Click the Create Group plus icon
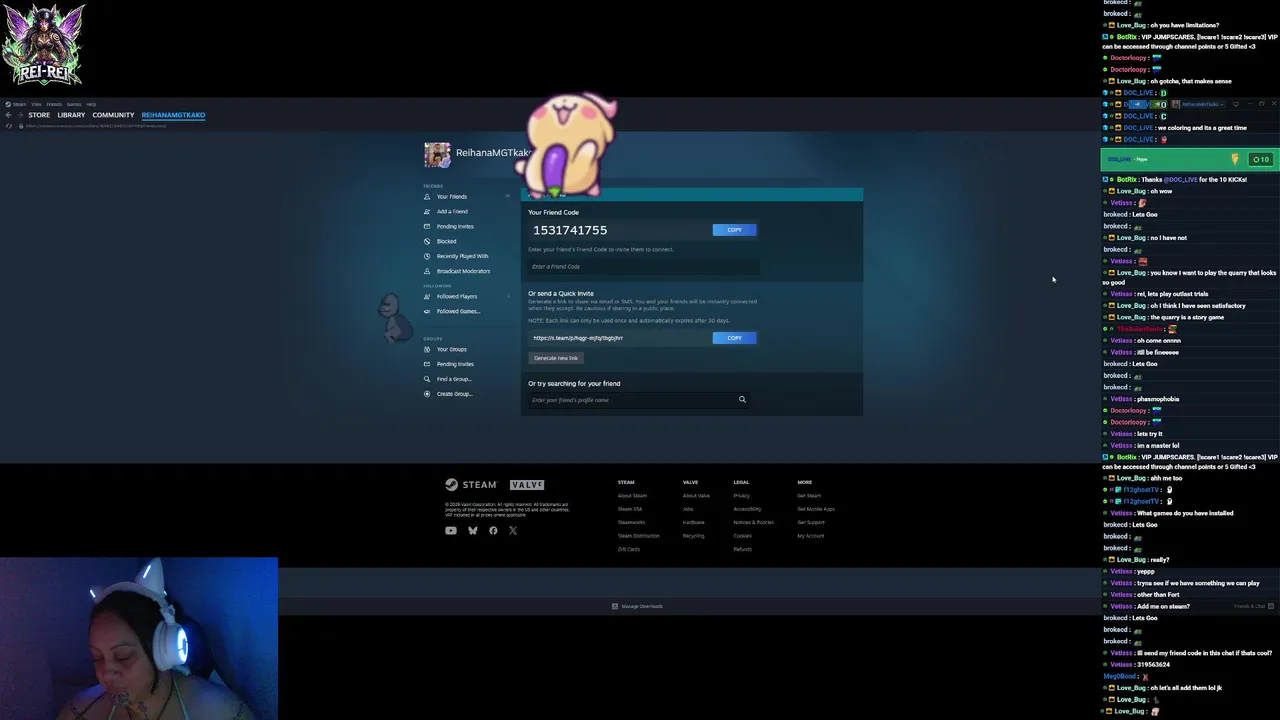 pos(427,394)
